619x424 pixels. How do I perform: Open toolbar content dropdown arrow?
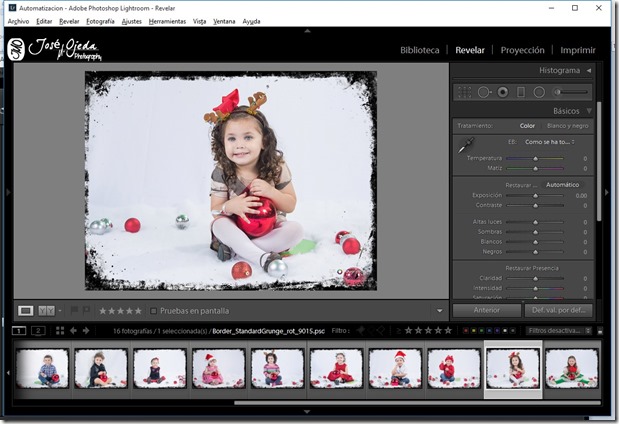pyautogui.click(x=439, y=311)
